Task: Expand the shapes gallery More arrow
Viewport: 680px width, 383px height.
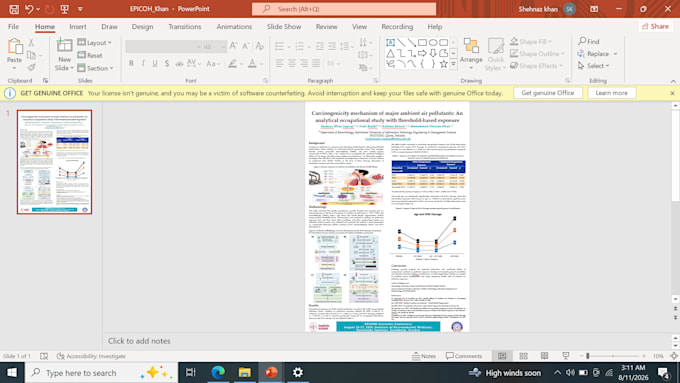Action: click(454, 64)
